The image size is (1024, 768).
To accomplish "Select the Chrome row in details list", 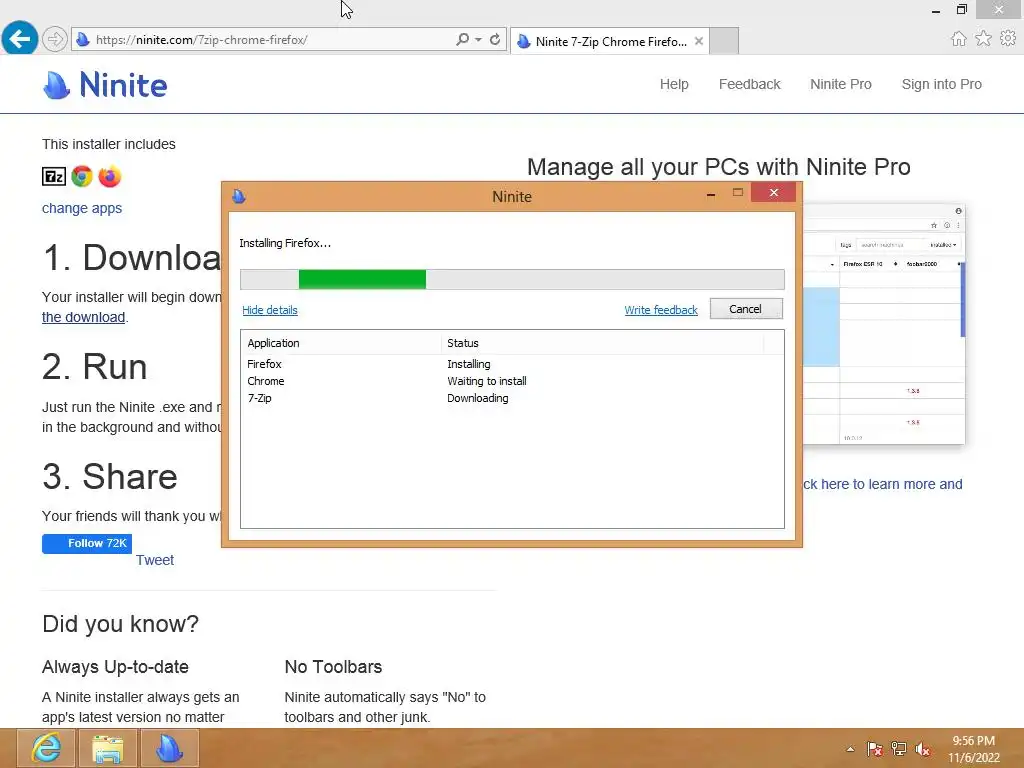I will click(x=512, y=381).
